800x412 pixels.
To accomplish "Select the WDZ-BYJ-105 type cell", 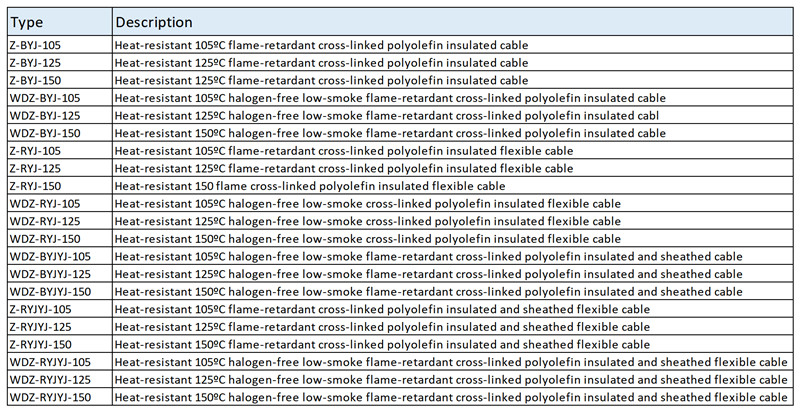I will tap(45, 98).
